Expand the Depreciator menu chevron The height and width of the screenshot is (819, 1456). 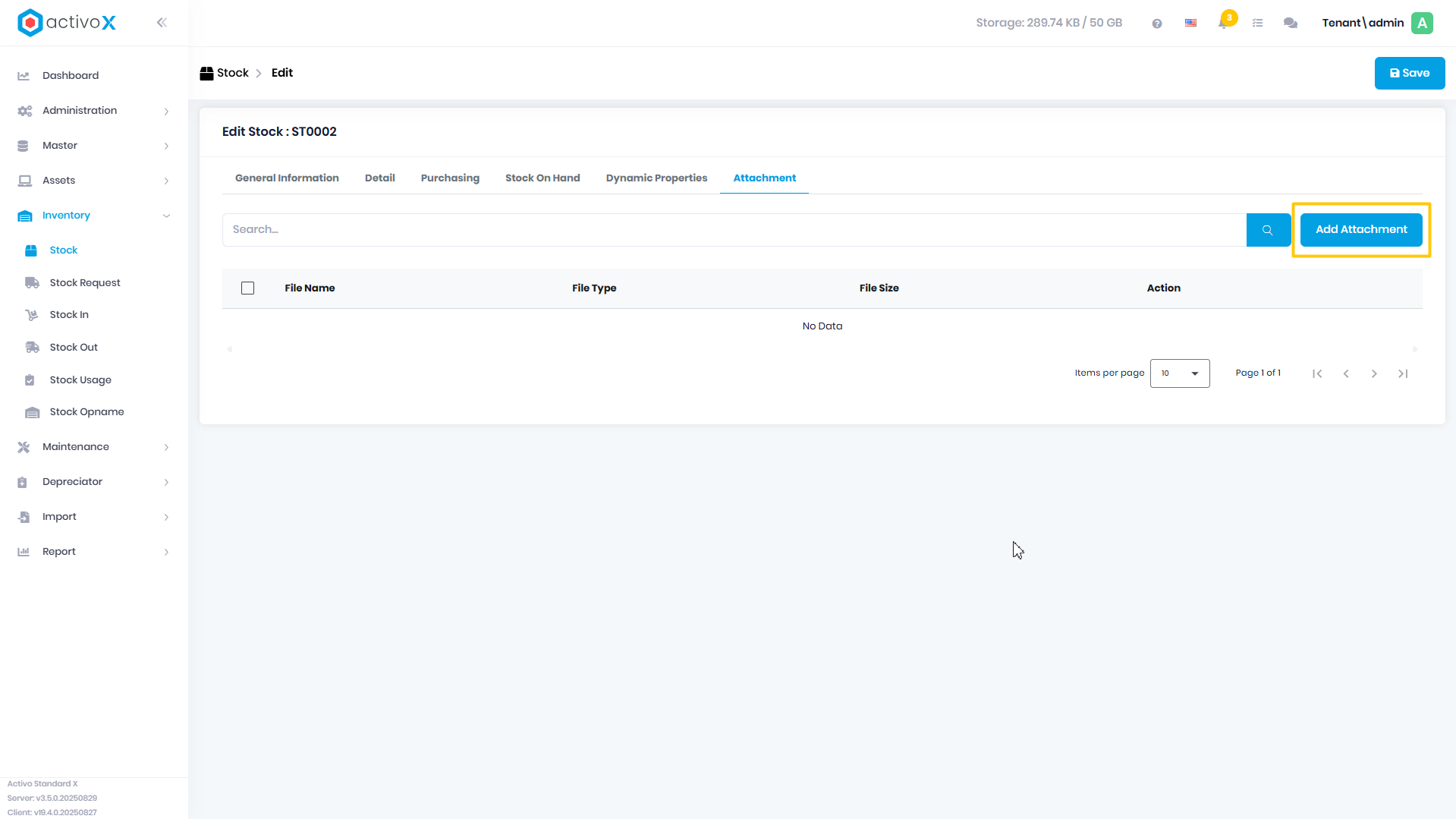166,483
